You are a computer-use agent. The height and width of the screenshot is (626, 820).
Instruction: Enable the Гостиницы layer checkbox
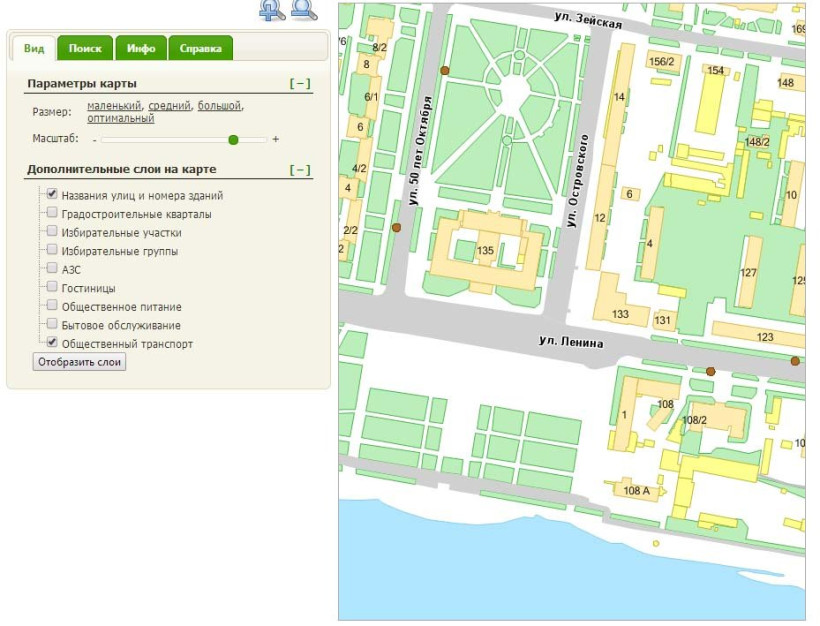[52, 288]
